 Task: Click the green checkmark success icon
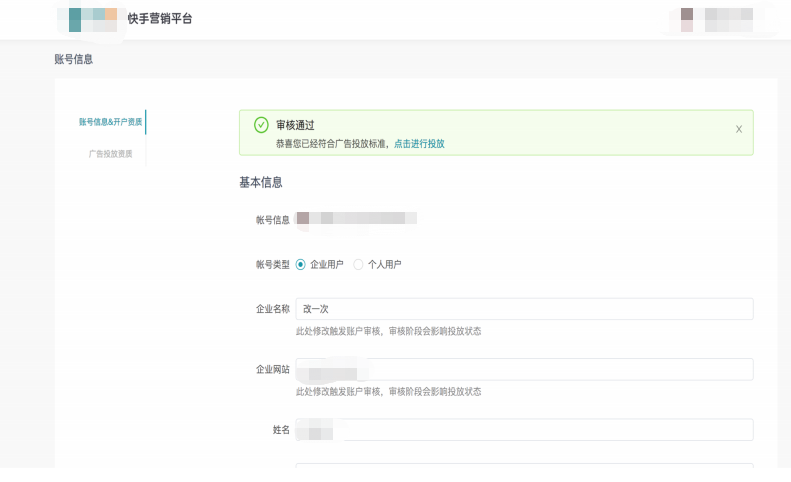coord(261,125)
